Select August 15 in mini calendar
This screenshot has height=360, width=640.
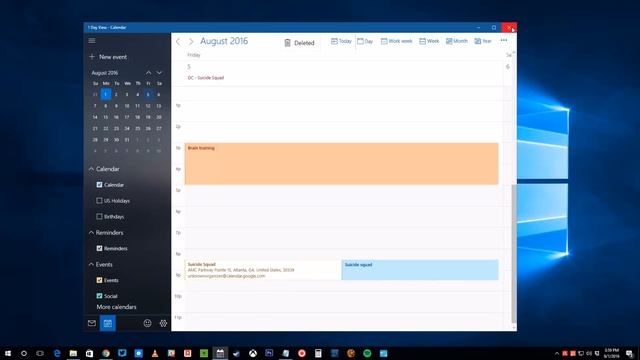106,117
